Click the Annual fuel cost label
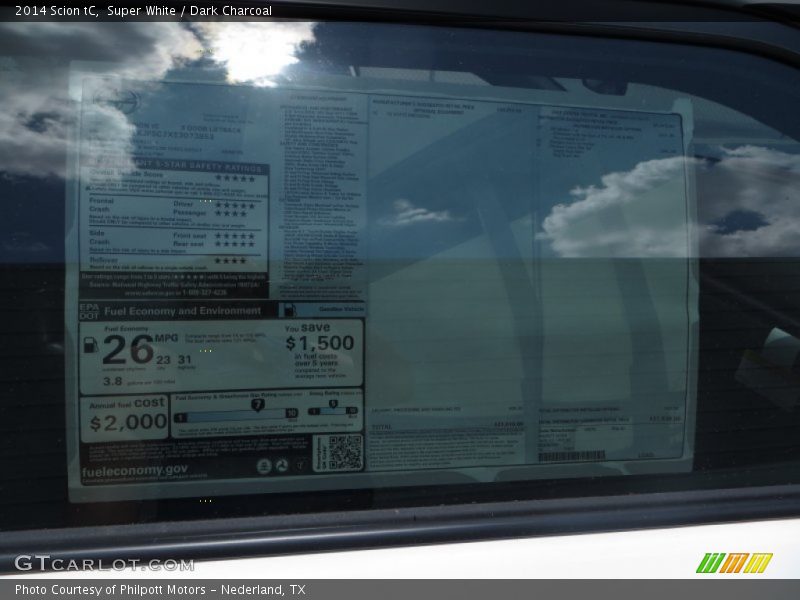 (127, 403)
